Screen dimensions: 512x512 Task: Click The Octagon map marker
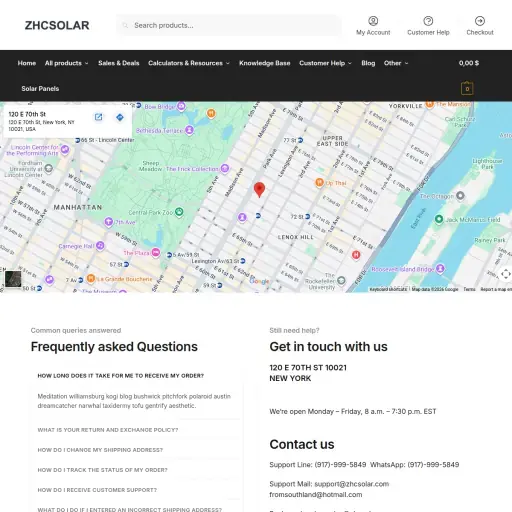pyautogui.click(x=460, y=196)
